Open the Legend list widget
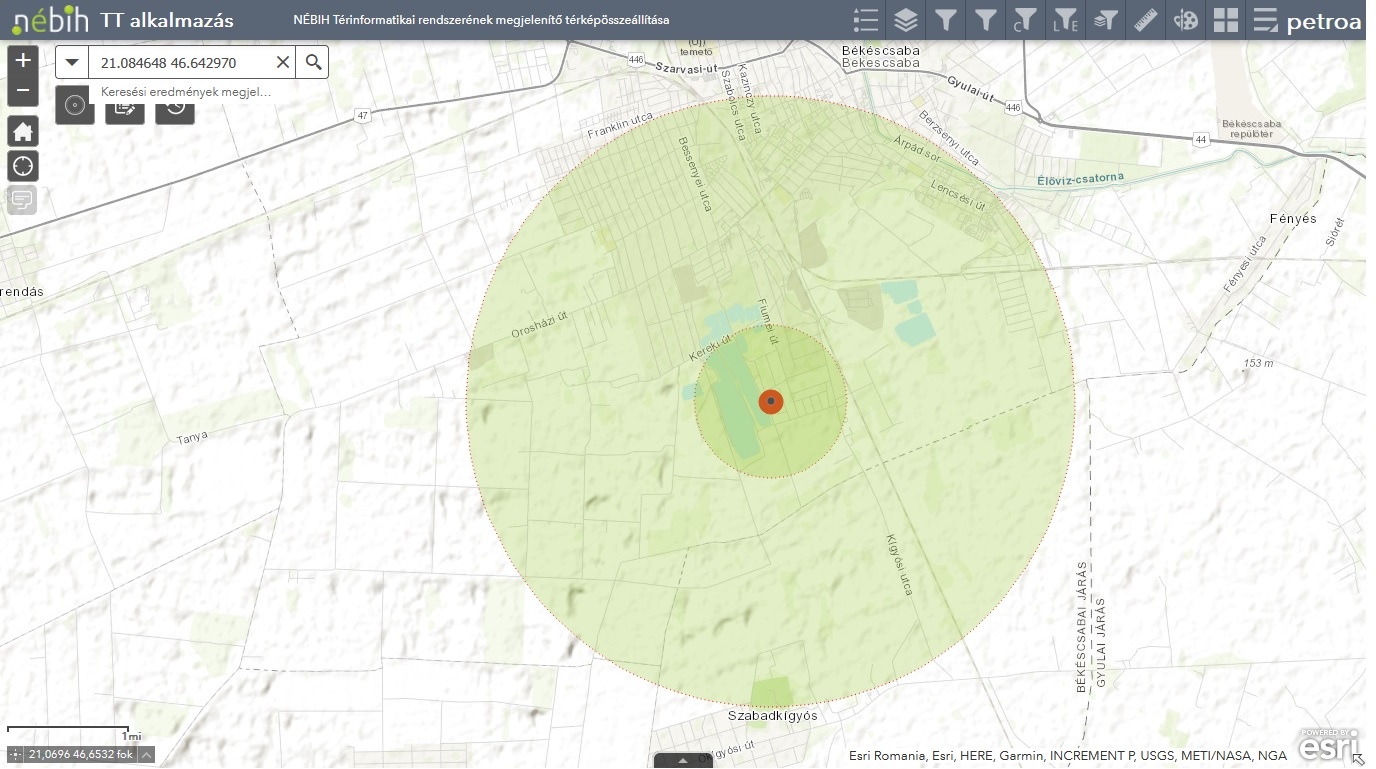Viewport: 1376px width, 769px height. (x=866, y=20)
